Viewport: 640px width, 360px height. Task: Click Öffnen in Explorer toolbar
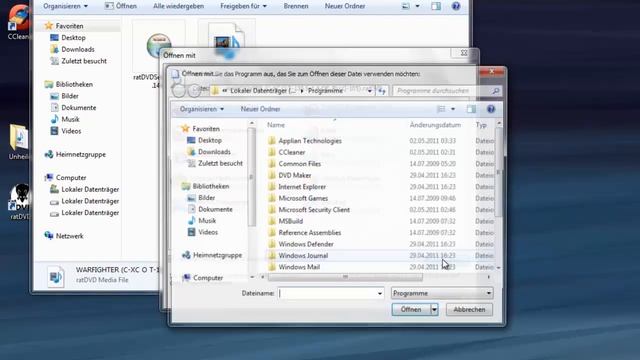121,6
